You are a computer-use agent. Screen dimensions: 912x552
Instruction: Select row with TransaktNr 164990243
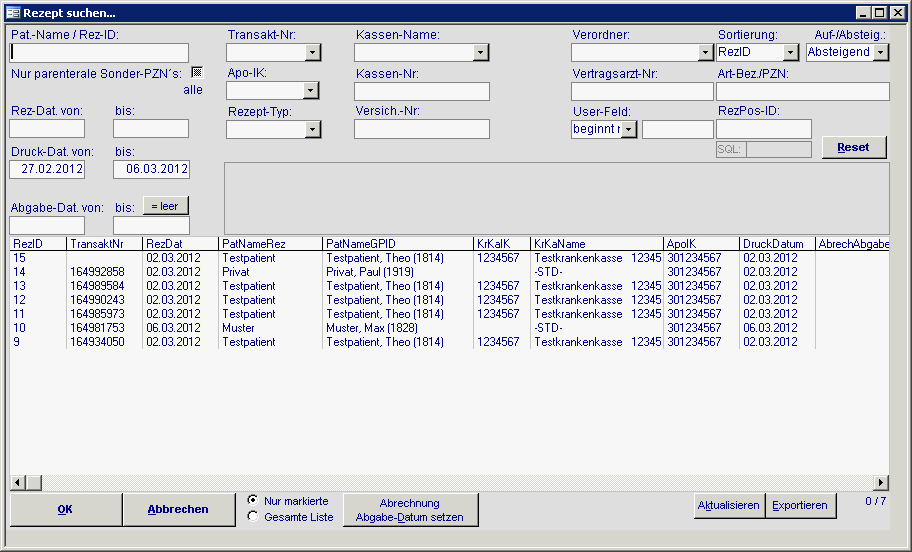point(450,300)
